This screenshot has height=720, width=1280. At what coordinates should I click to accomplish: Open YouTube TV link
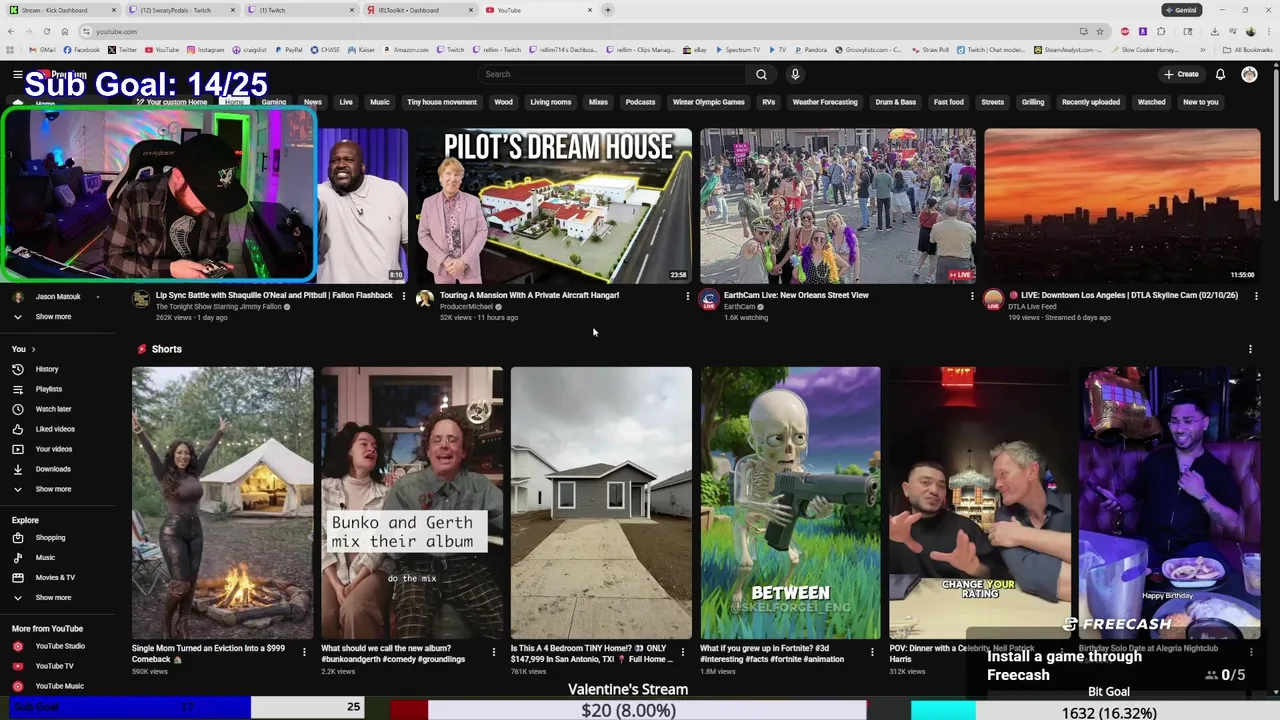54,666
